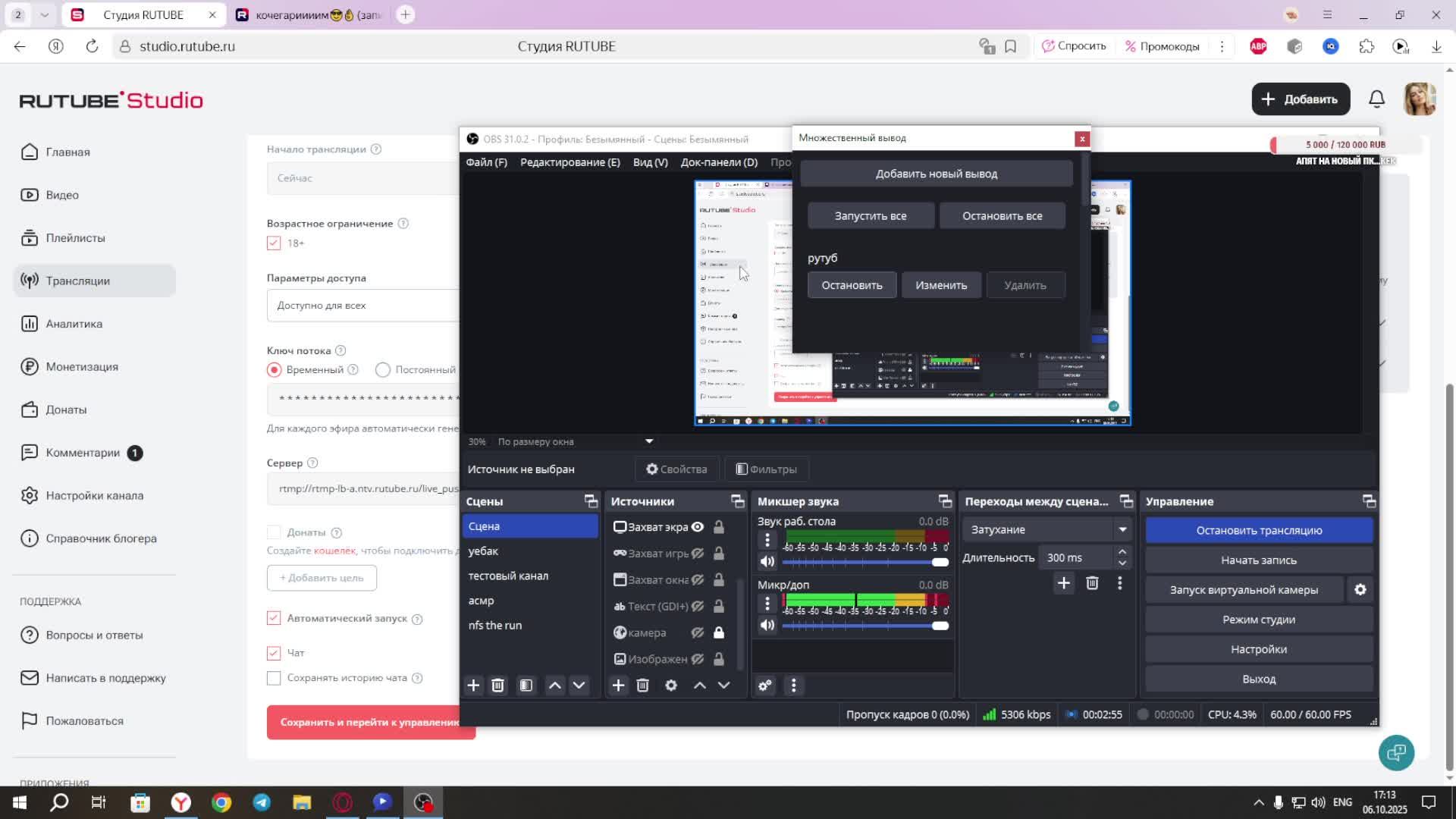This screenshot has width=1456, height=819.
Task: Open advanced audio settings gears icon
Action: (765, 686)
